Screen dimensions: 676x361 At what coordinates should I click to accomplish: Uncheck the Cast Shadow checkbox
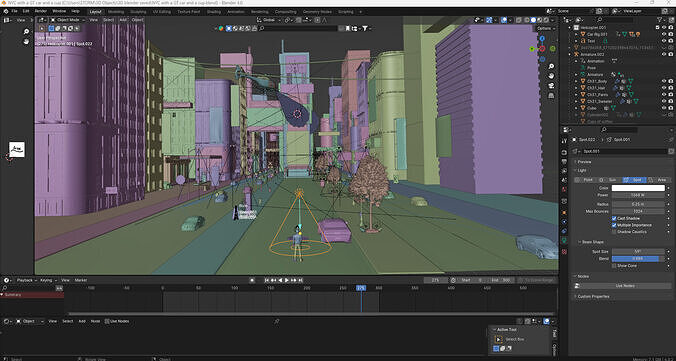[x=614, y=218]
